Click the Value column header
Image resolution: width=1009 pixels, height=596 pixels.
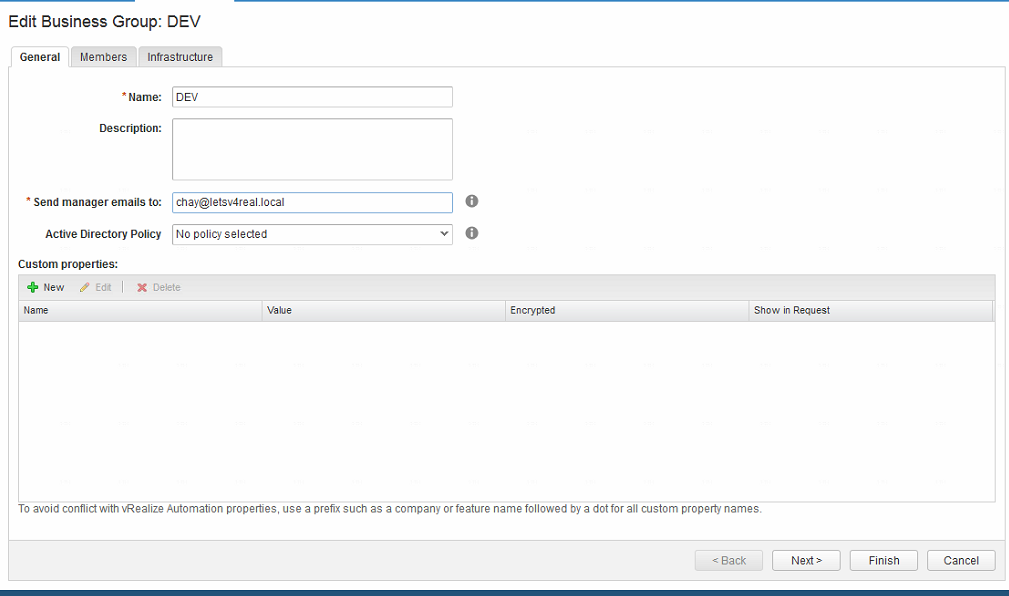384,311
